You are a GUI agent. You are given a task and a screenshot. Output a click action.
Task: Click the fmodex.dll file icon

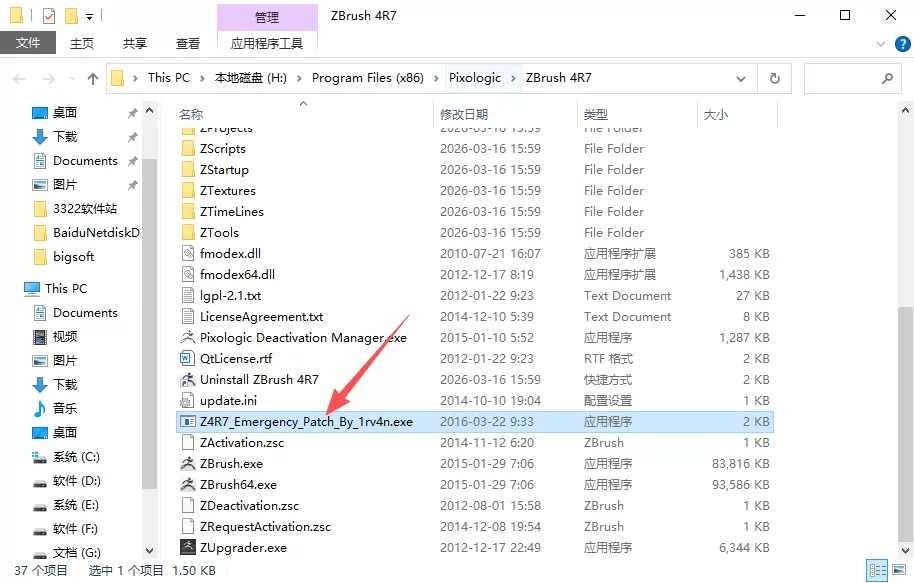pyautogui.click(x=188, y=254)
